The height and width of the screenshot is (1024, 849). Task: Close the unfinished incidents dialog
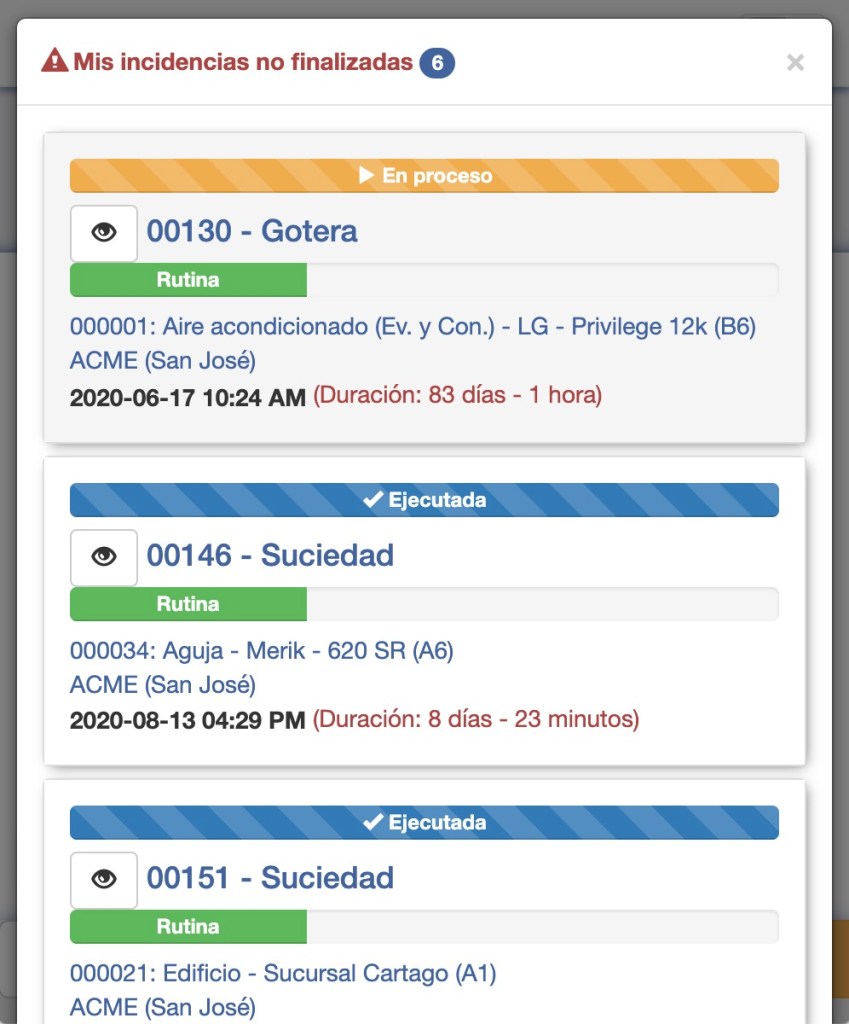(x=795, y=63)
